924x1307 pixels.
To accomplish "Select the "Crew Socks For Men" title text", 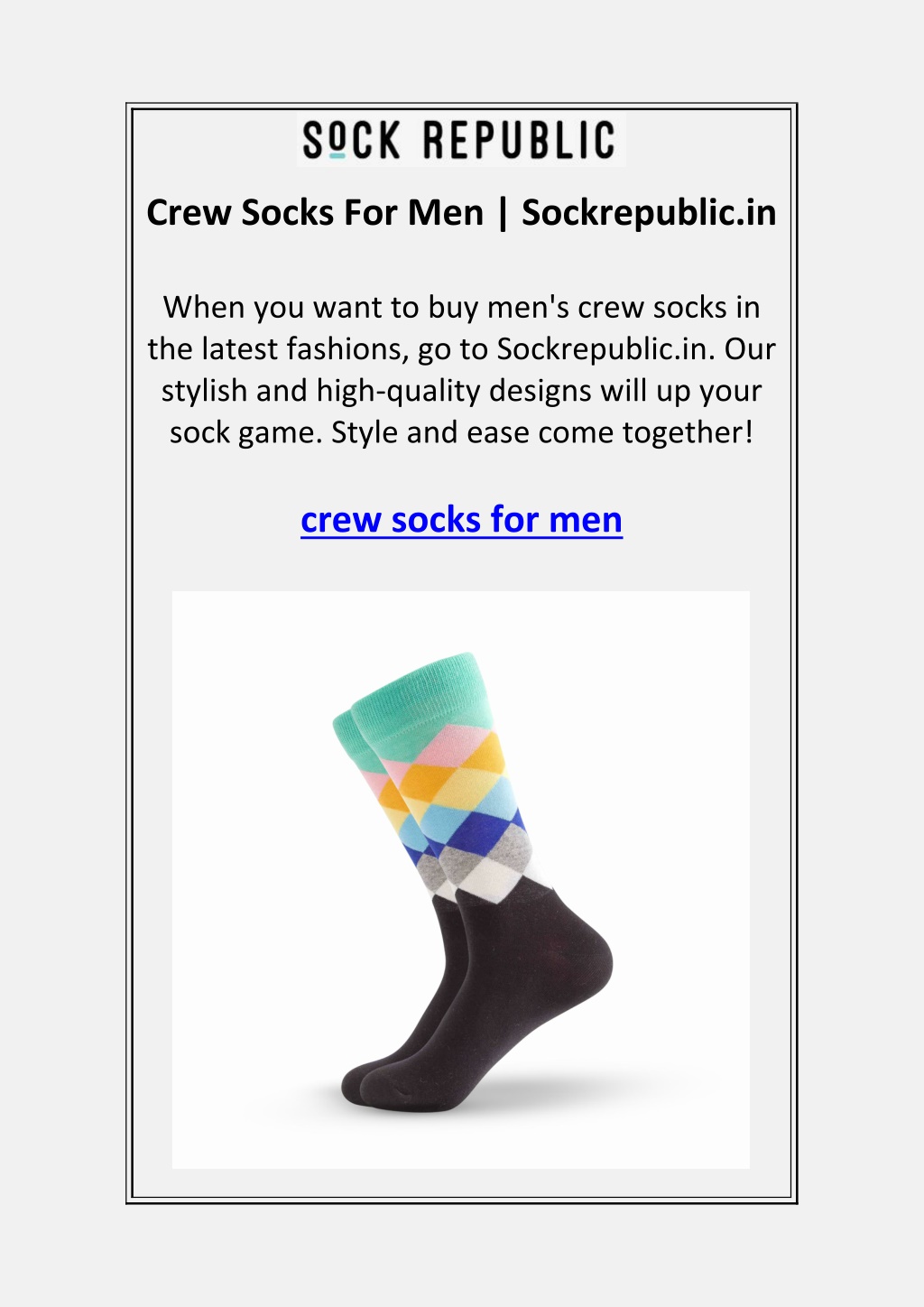I will tap(315, 213).
